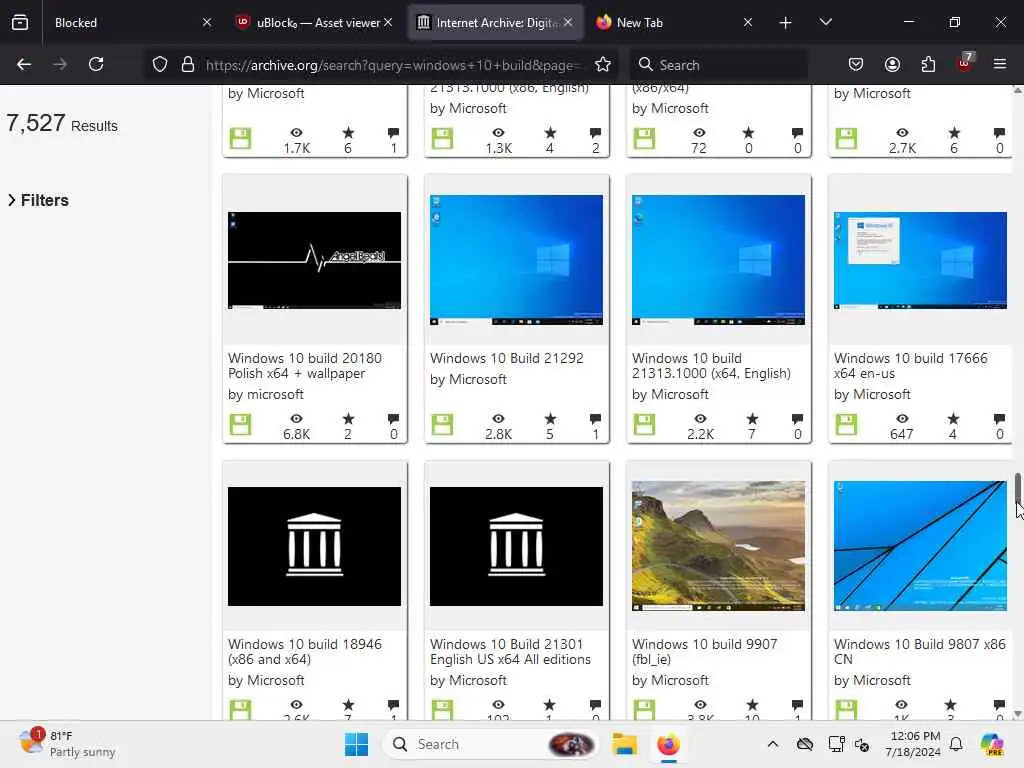Open Windows 10 build 18946 title link
The height and width of the screenshot is (768, 1024).
point(305,652)
